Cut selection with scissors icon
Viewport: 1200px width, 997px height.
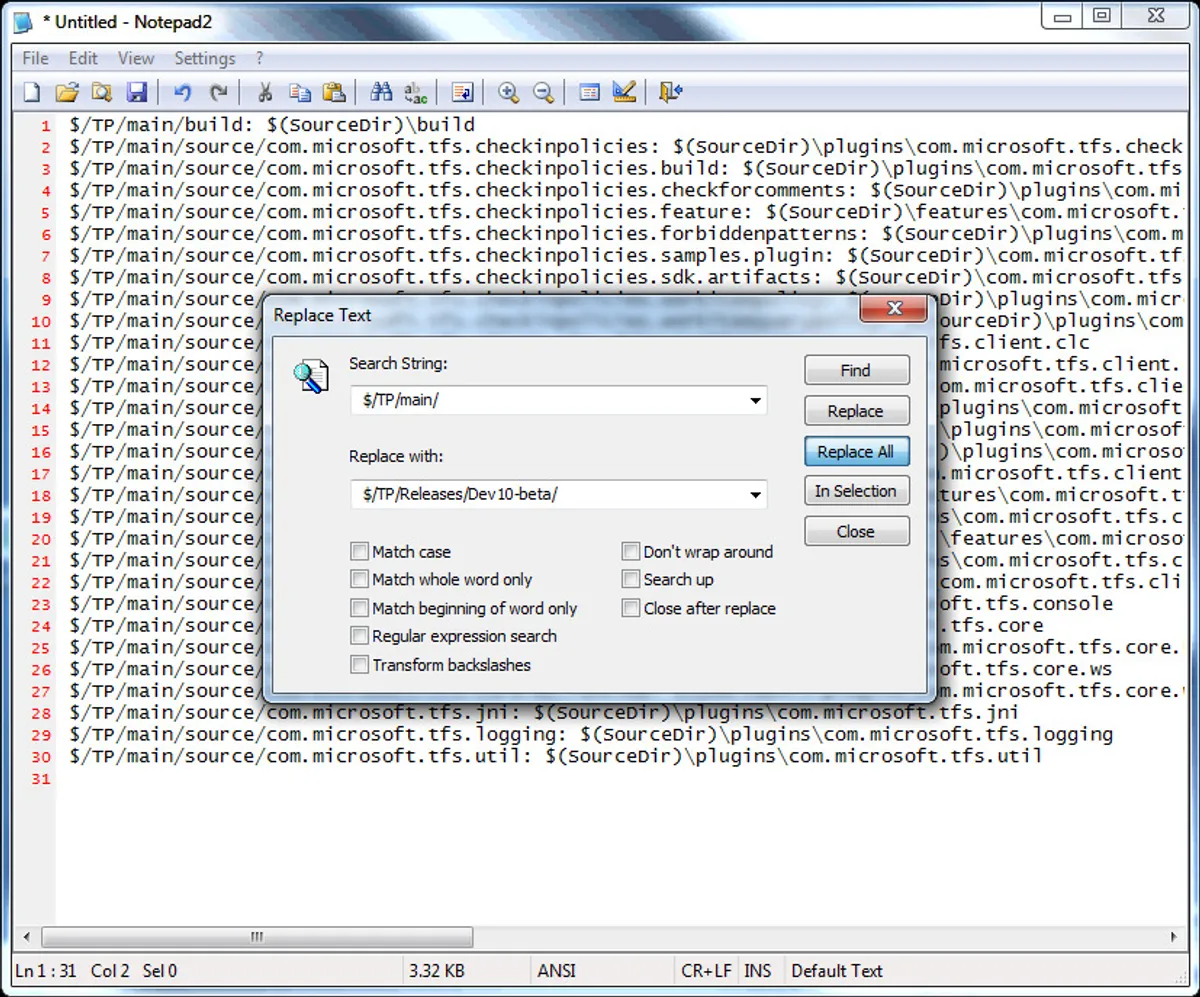coord(265,93)
